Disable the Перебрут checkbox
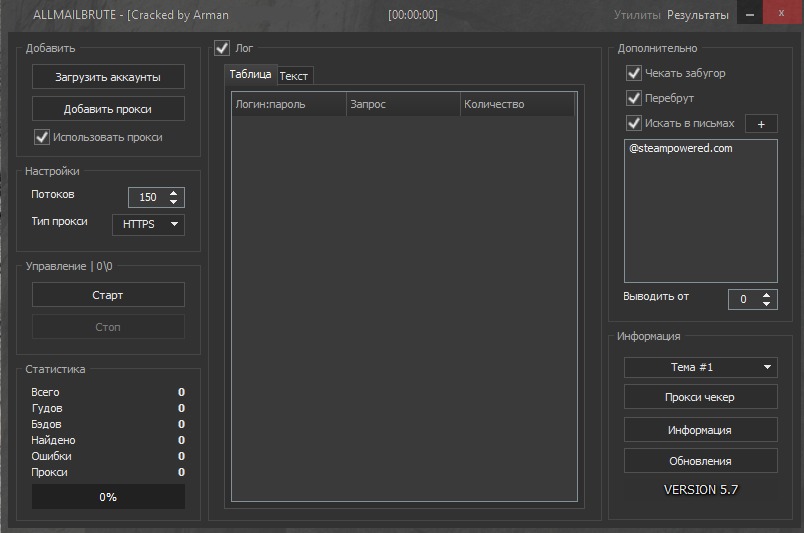 pos(633,98)
